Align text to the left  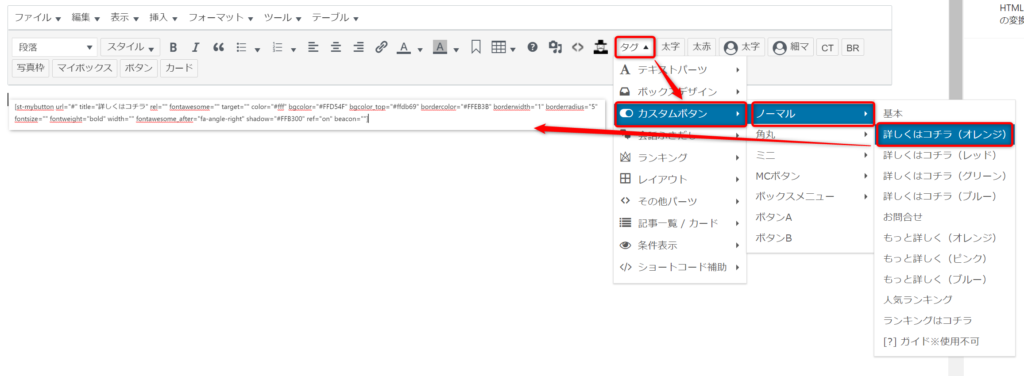[313, 47]
